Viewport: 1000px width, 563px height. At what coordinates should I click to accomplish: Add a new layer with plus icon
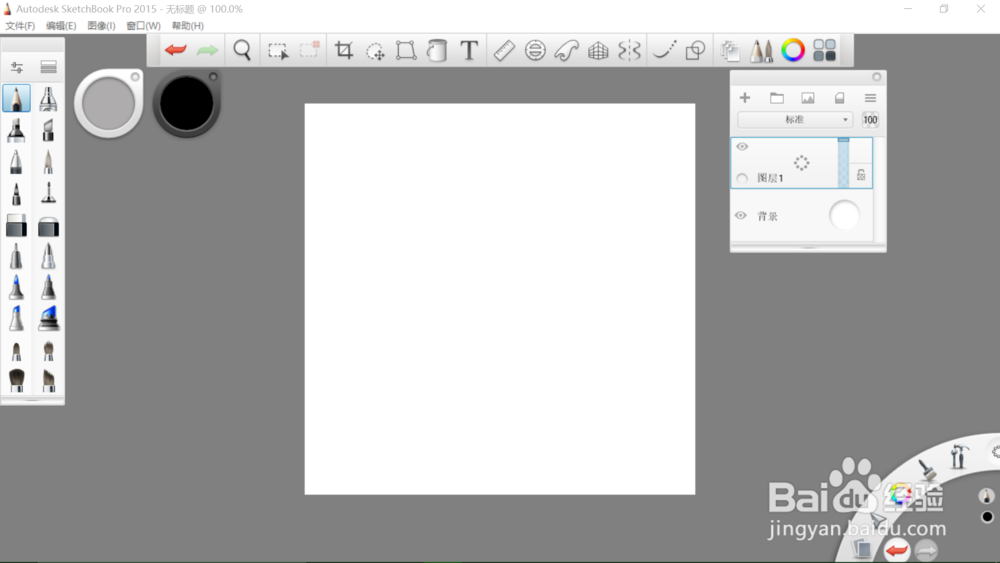(x=745, y=98)
